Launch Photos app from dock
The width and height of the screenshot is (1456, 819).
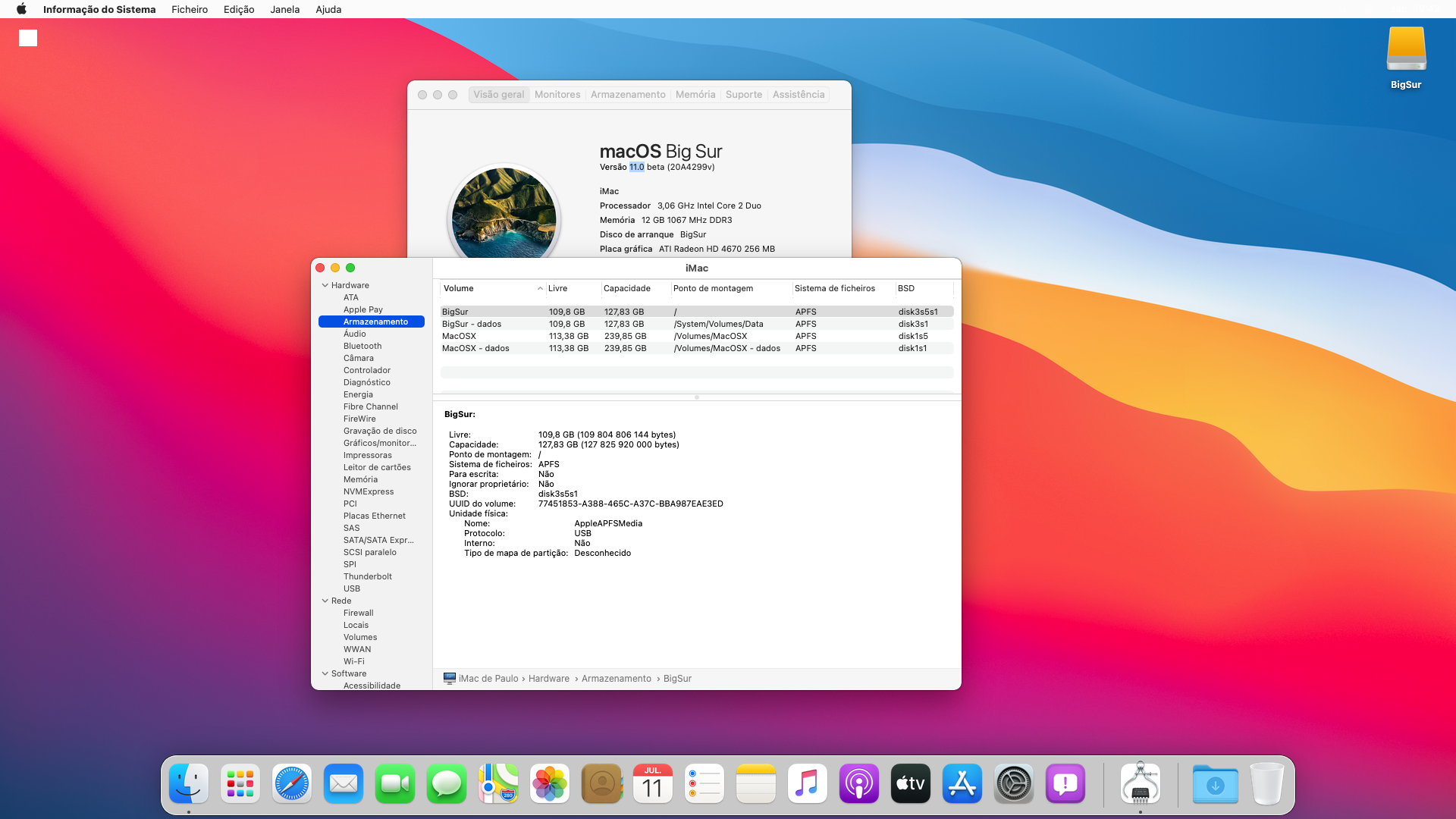550,784
